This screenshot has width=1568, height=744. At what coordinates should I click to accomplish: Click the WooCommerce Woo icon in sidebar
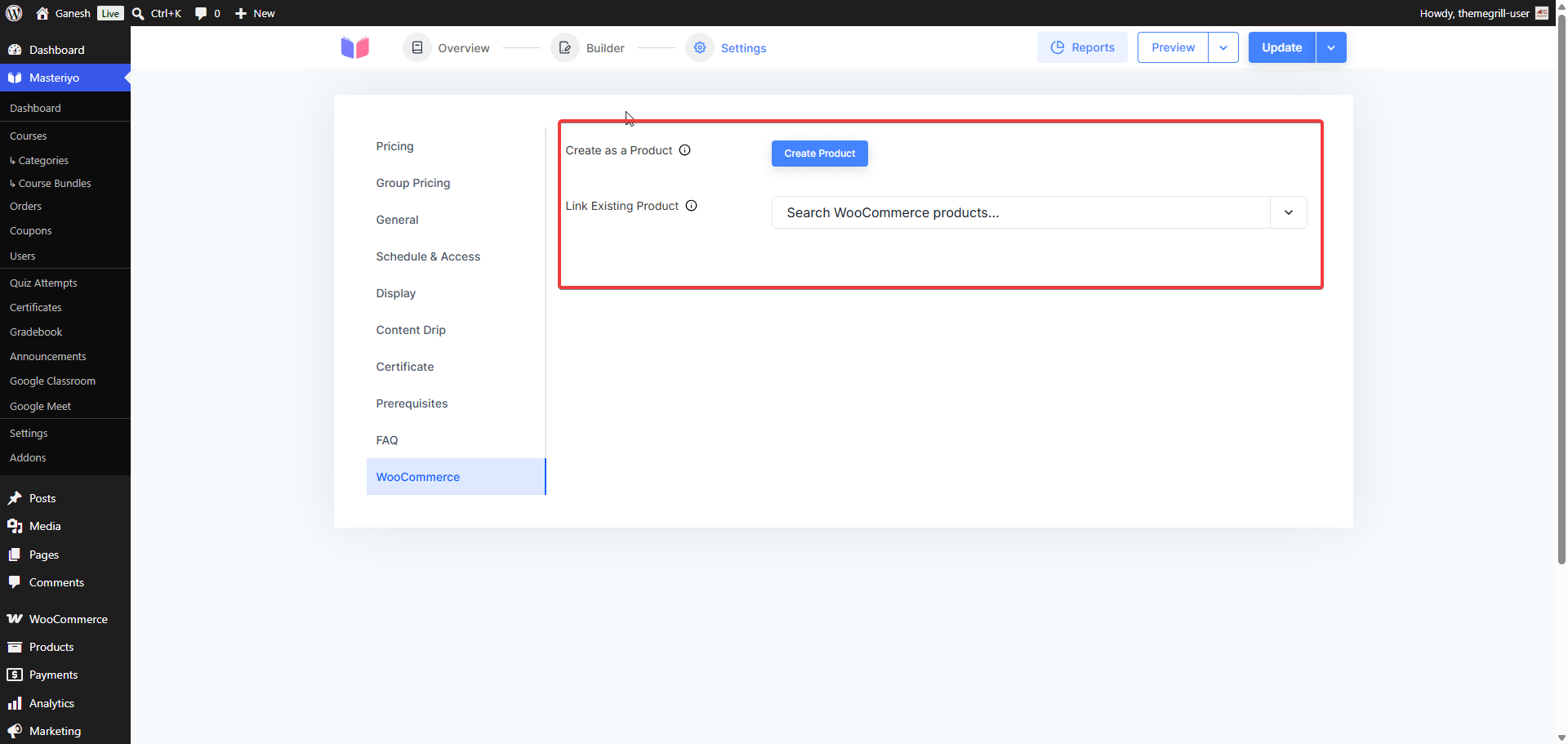click(x=15, y=619)
